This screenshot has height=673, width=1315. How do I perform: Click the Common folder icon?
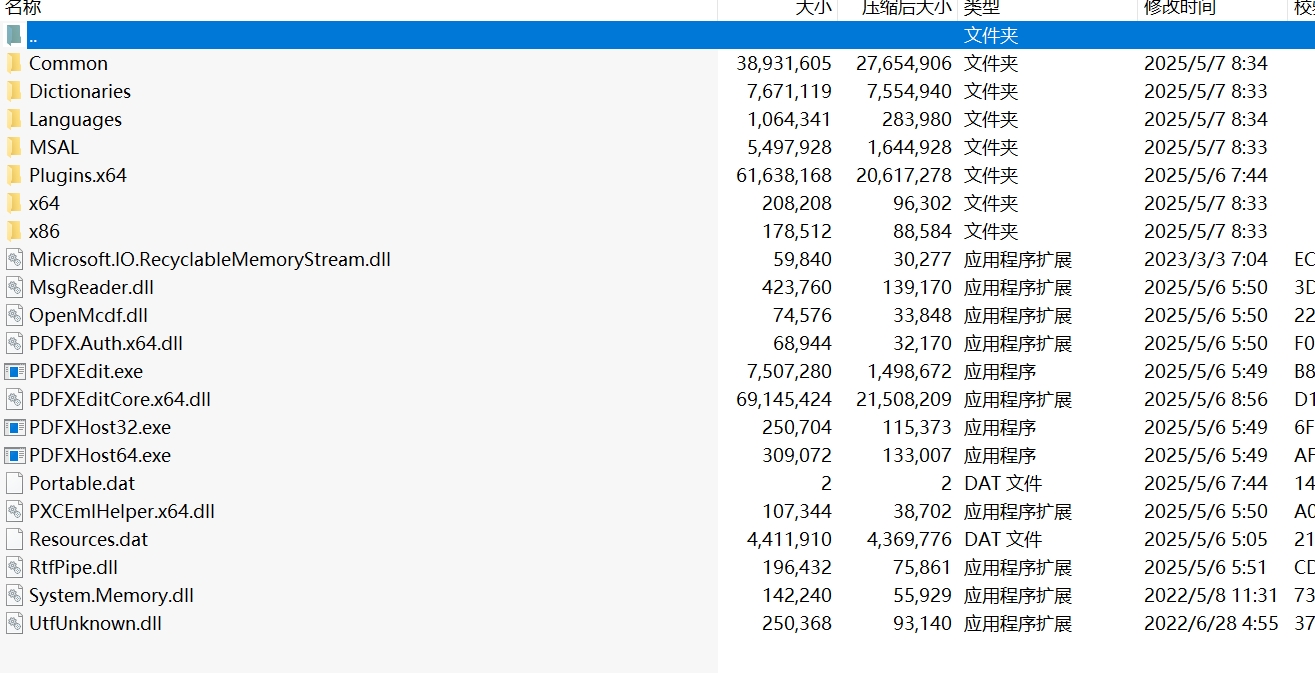coord(13,63)
